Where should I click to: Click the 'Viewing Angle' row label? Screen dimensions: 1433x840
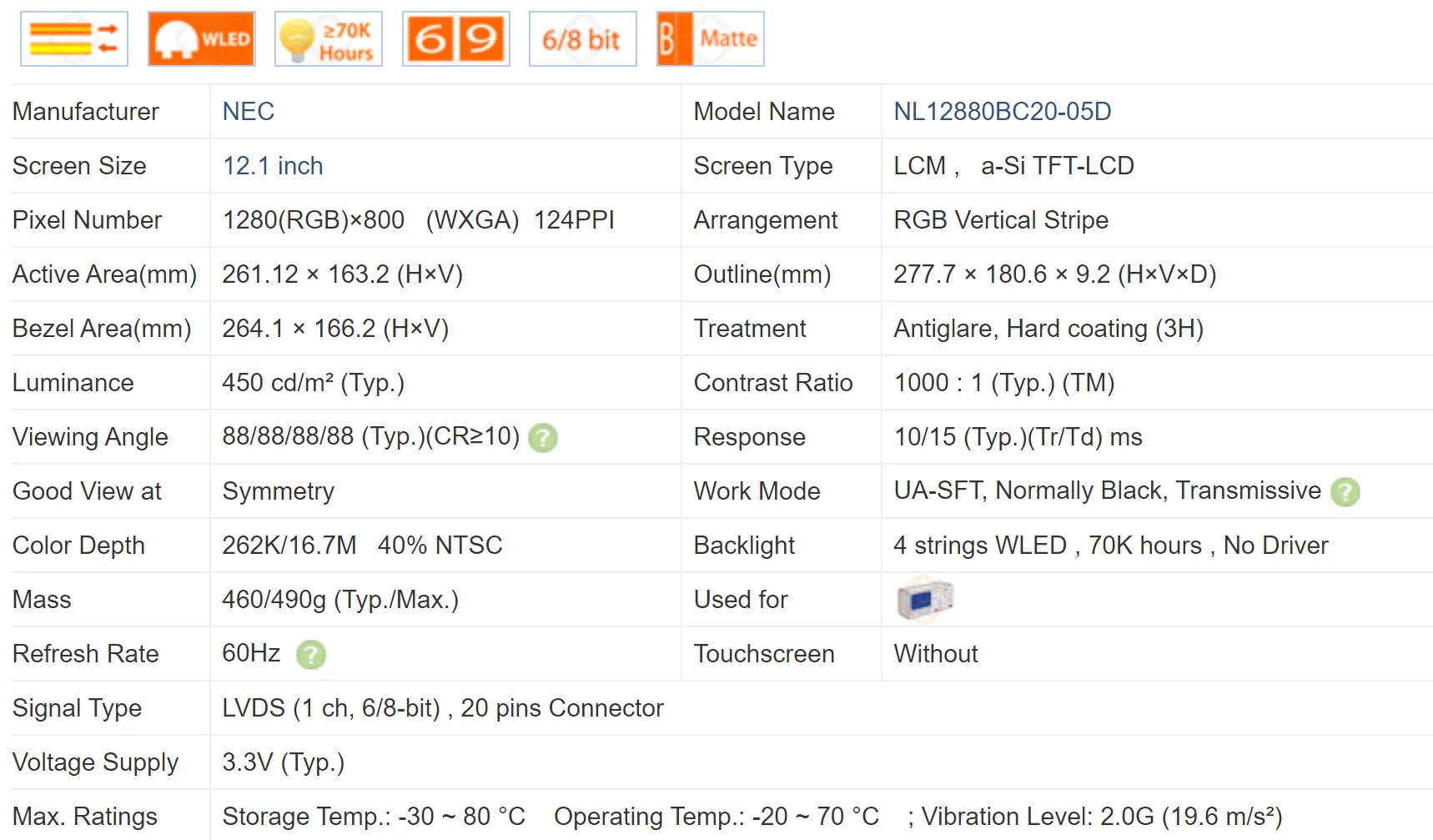[90, 437]
